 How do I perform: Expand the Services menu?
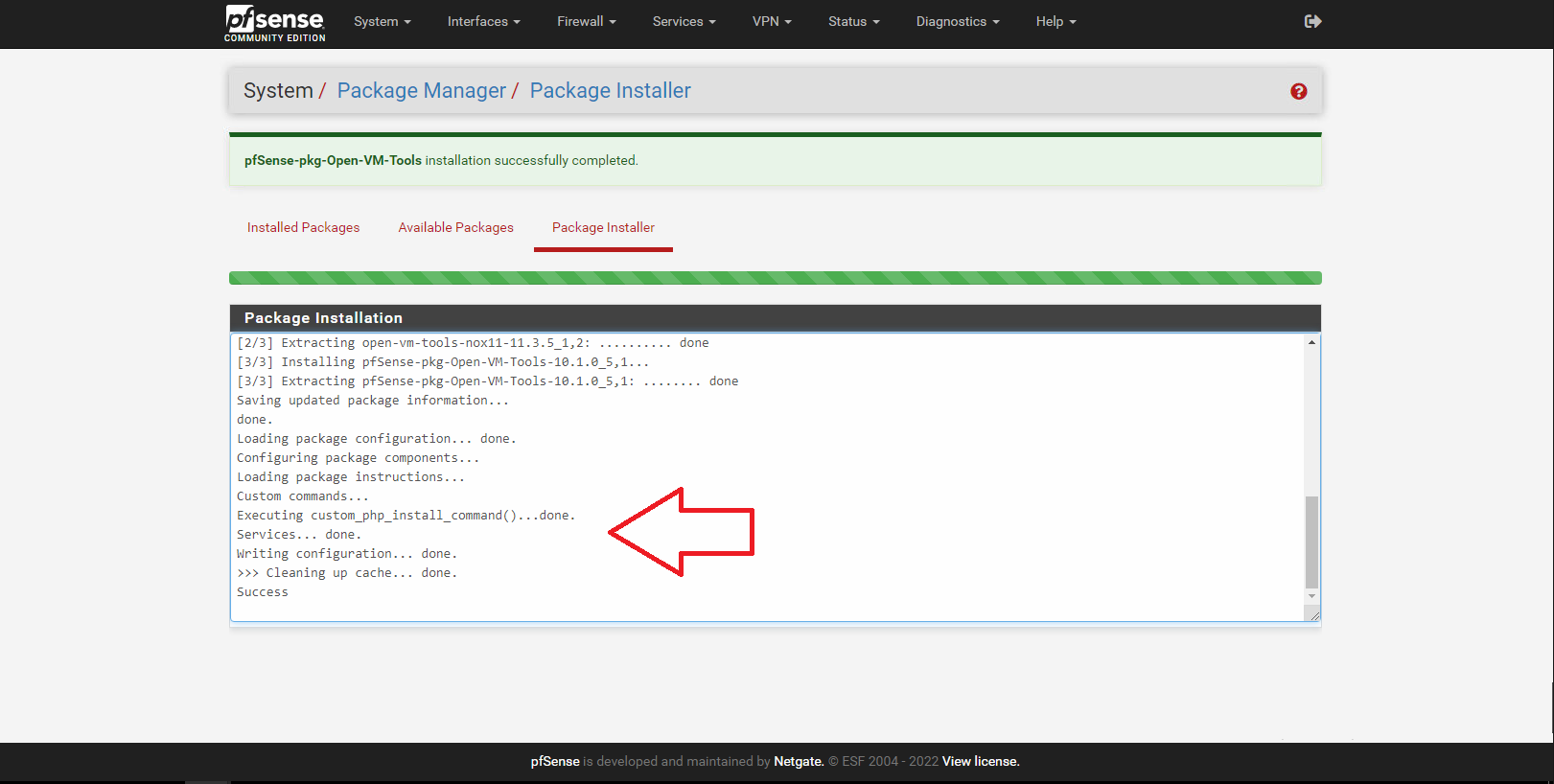684,21
